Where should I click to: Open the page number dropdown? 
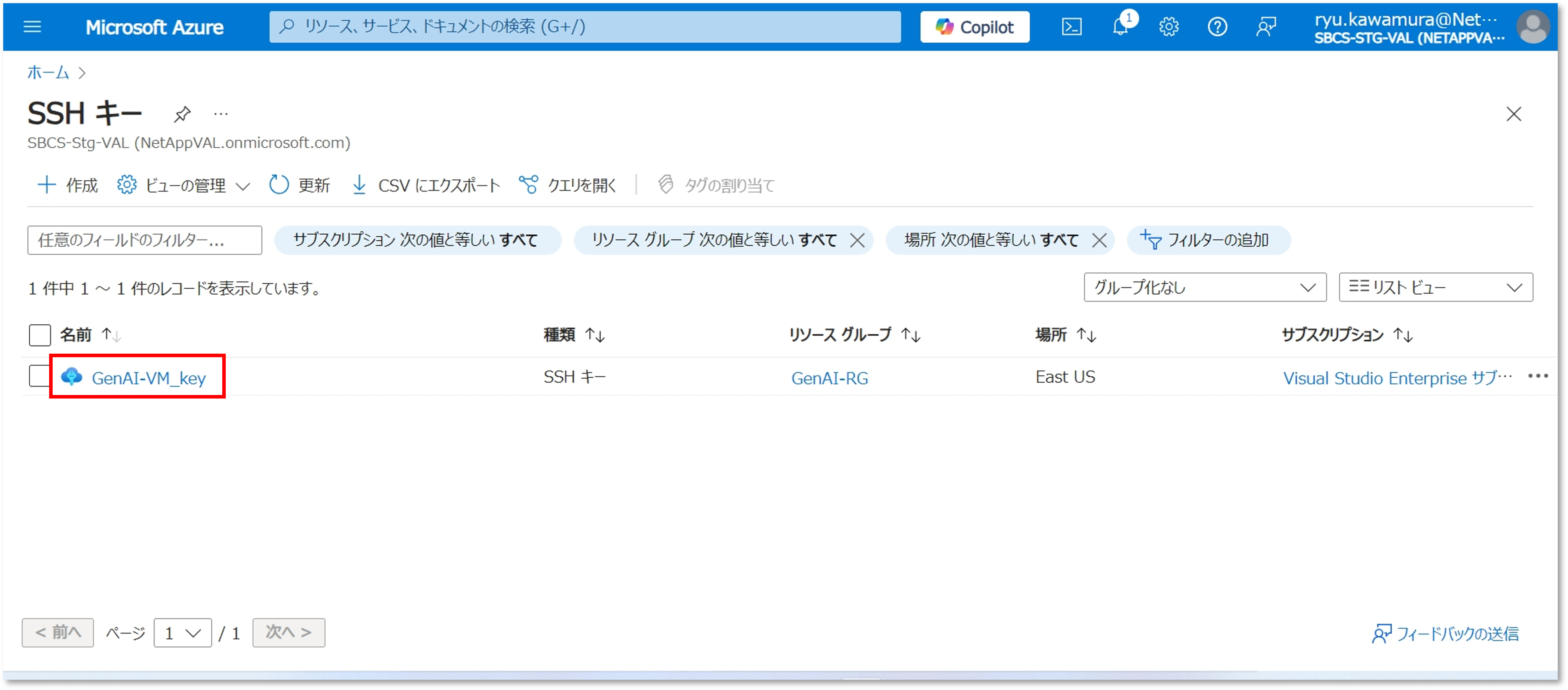pos(183,633)
